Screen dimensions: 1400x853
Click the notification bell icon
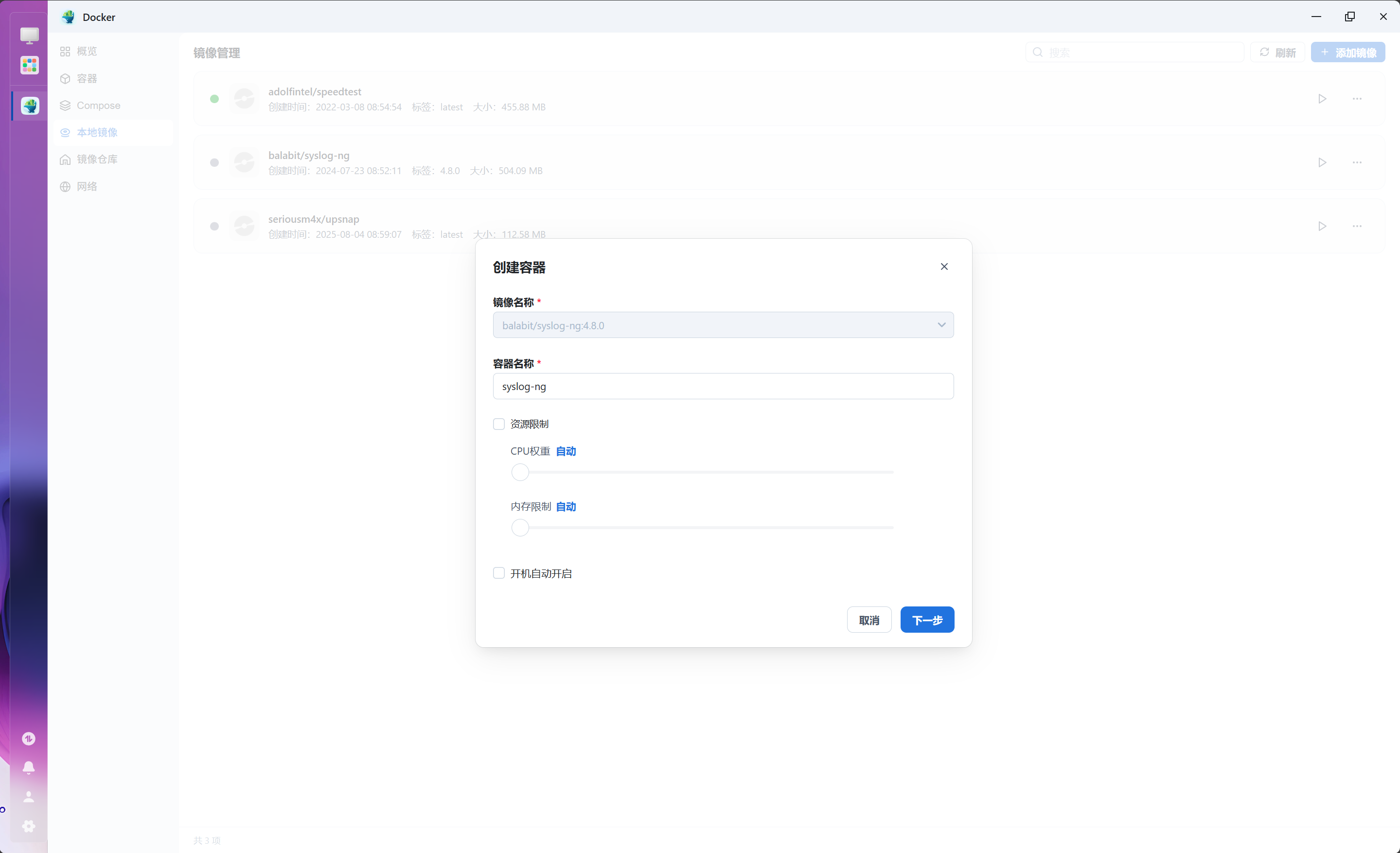coord(28,768)
